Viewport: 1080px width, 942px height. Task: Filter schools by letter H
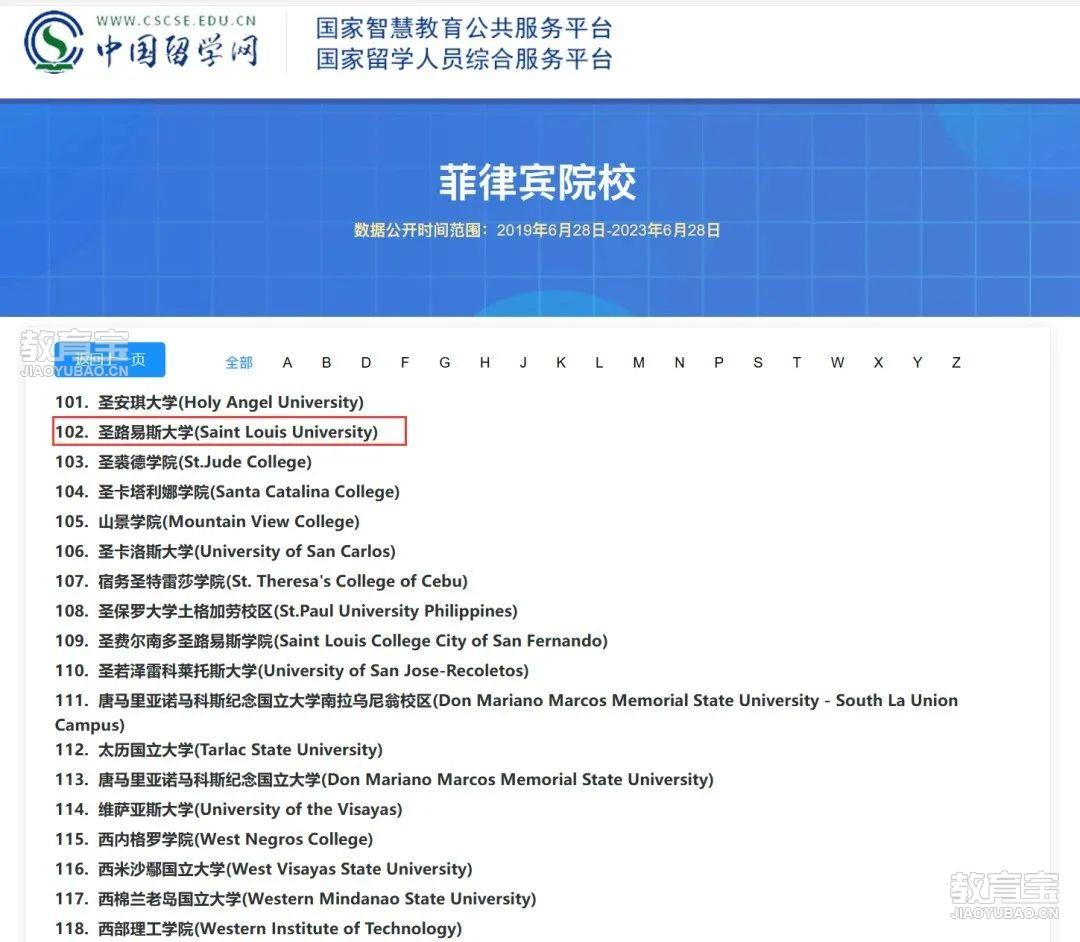click(x=485, y=362)
